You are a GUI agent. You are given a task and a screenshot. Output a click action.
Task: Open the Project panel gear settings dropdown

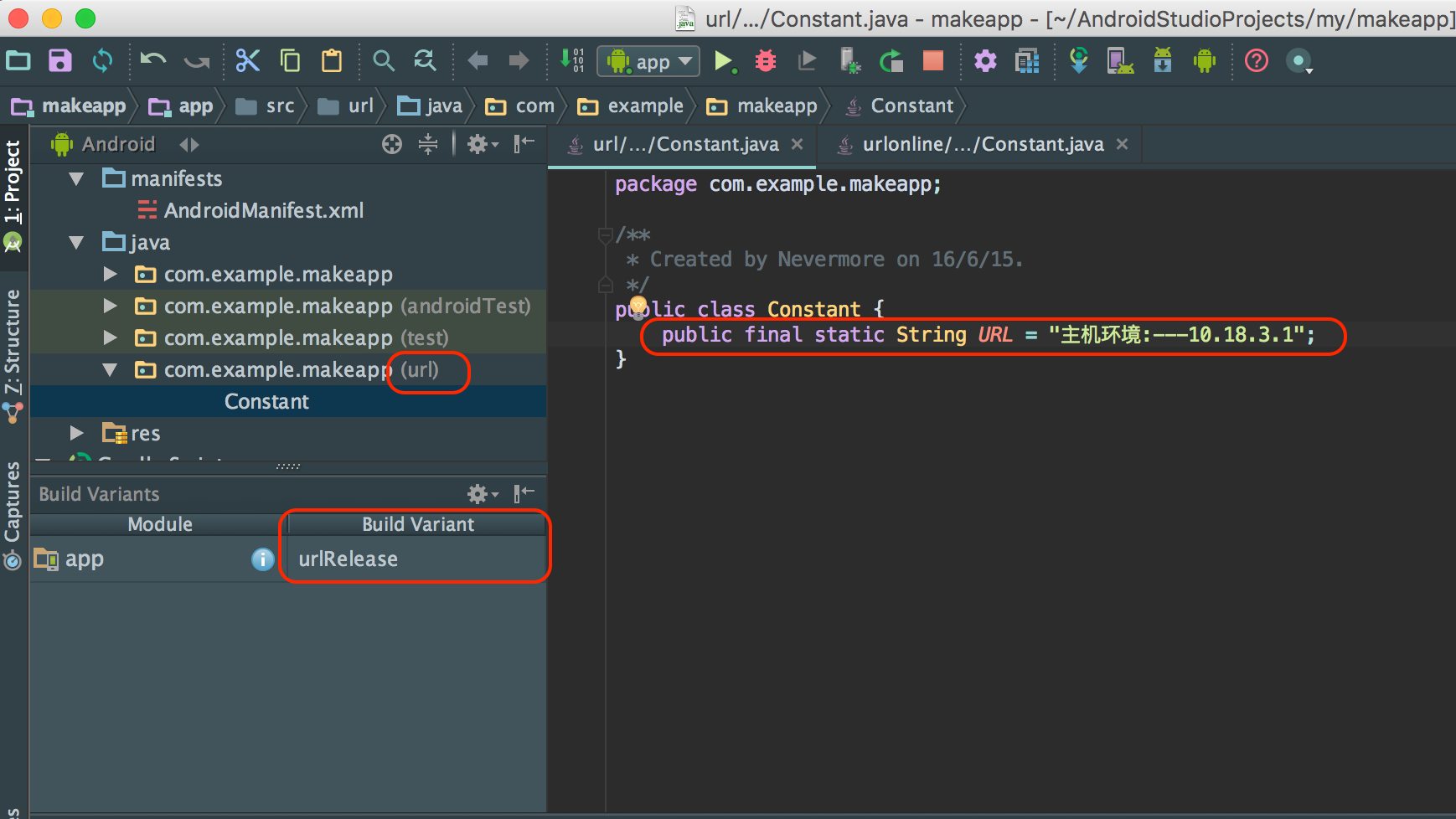click(483, 144)
